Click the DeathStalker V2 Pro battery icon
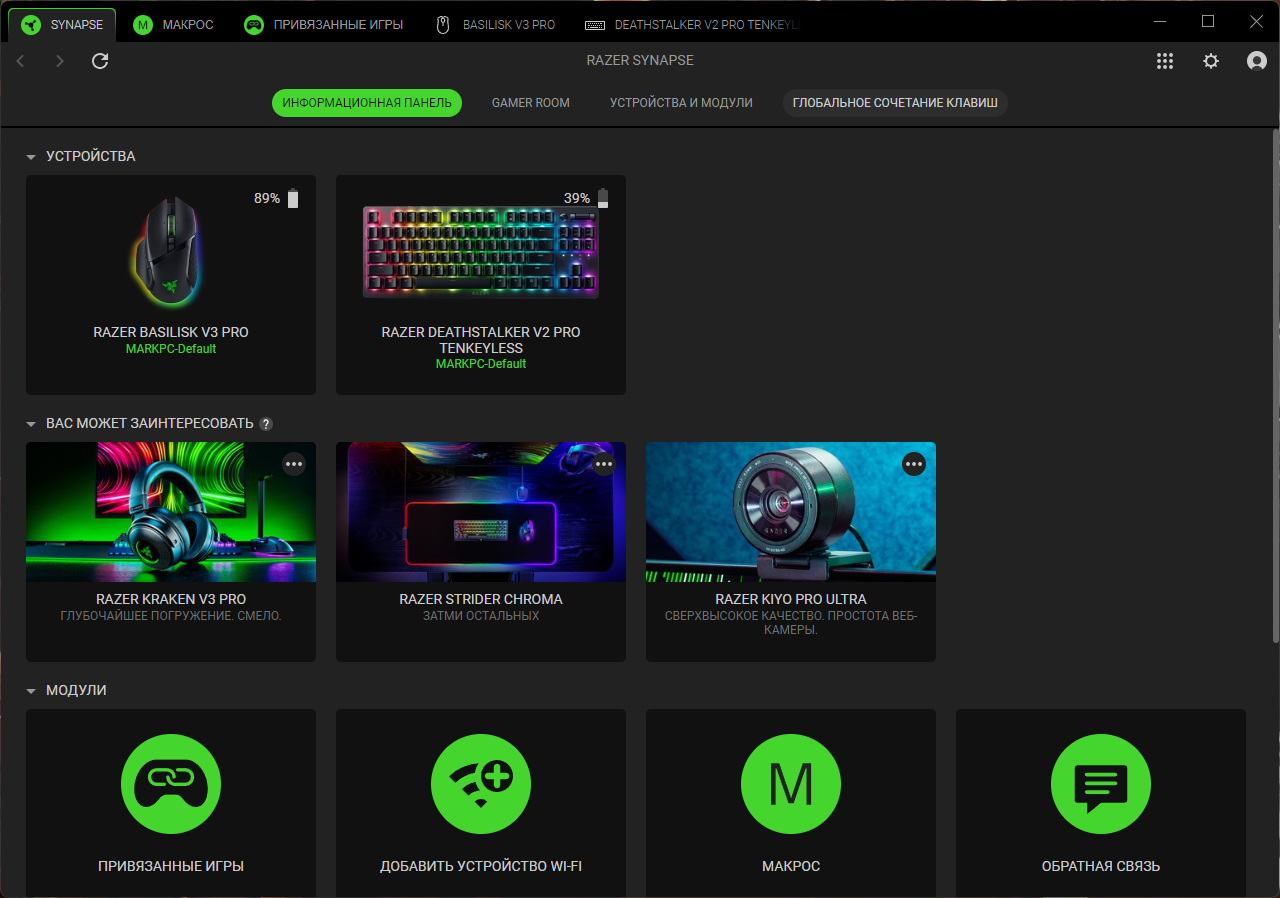 (x=603, y=198)
